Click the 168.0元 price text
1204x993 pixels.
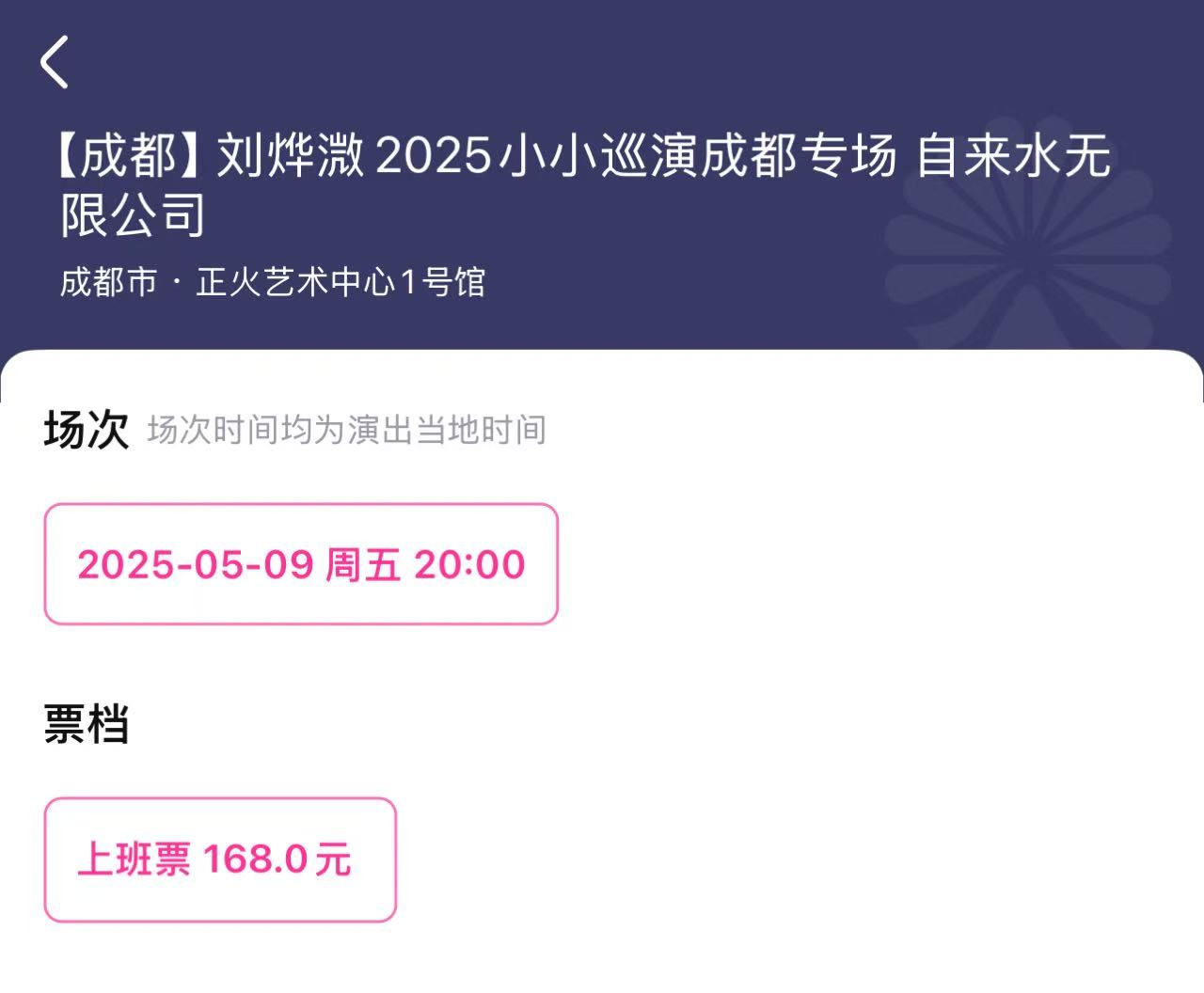277,859
